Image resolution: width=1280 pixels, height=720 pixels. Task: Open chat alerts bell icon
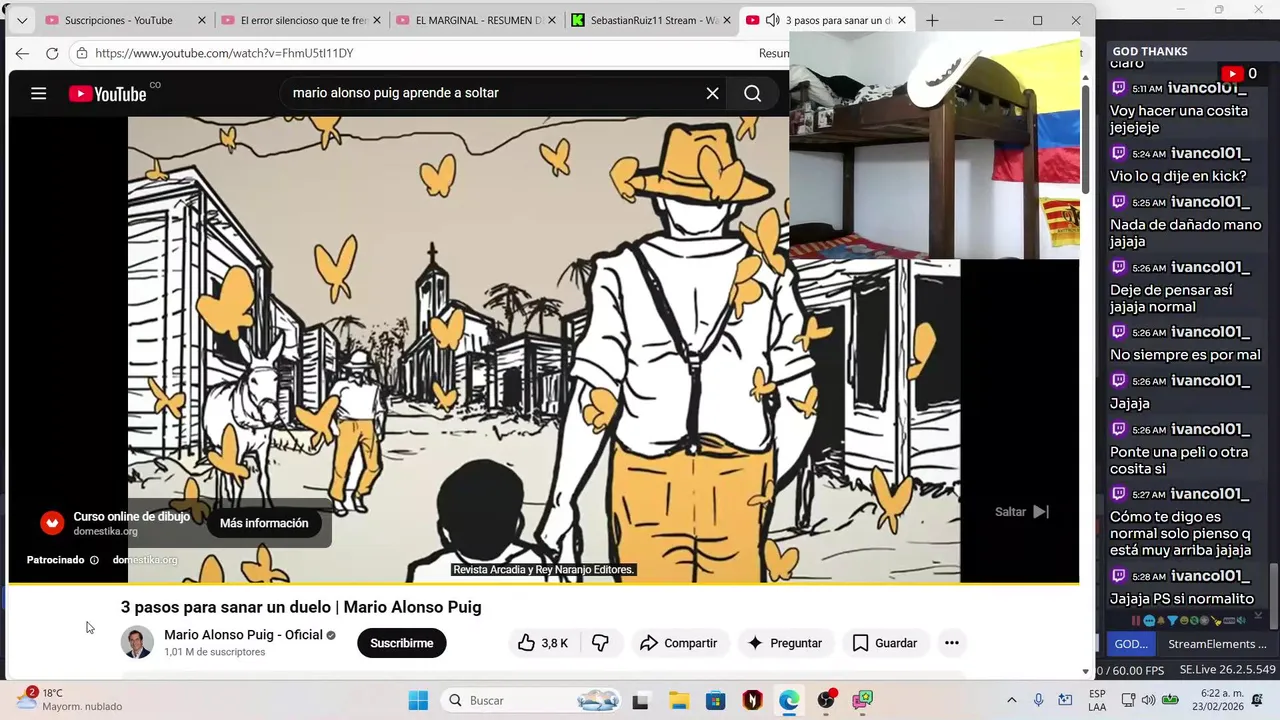1161,621
